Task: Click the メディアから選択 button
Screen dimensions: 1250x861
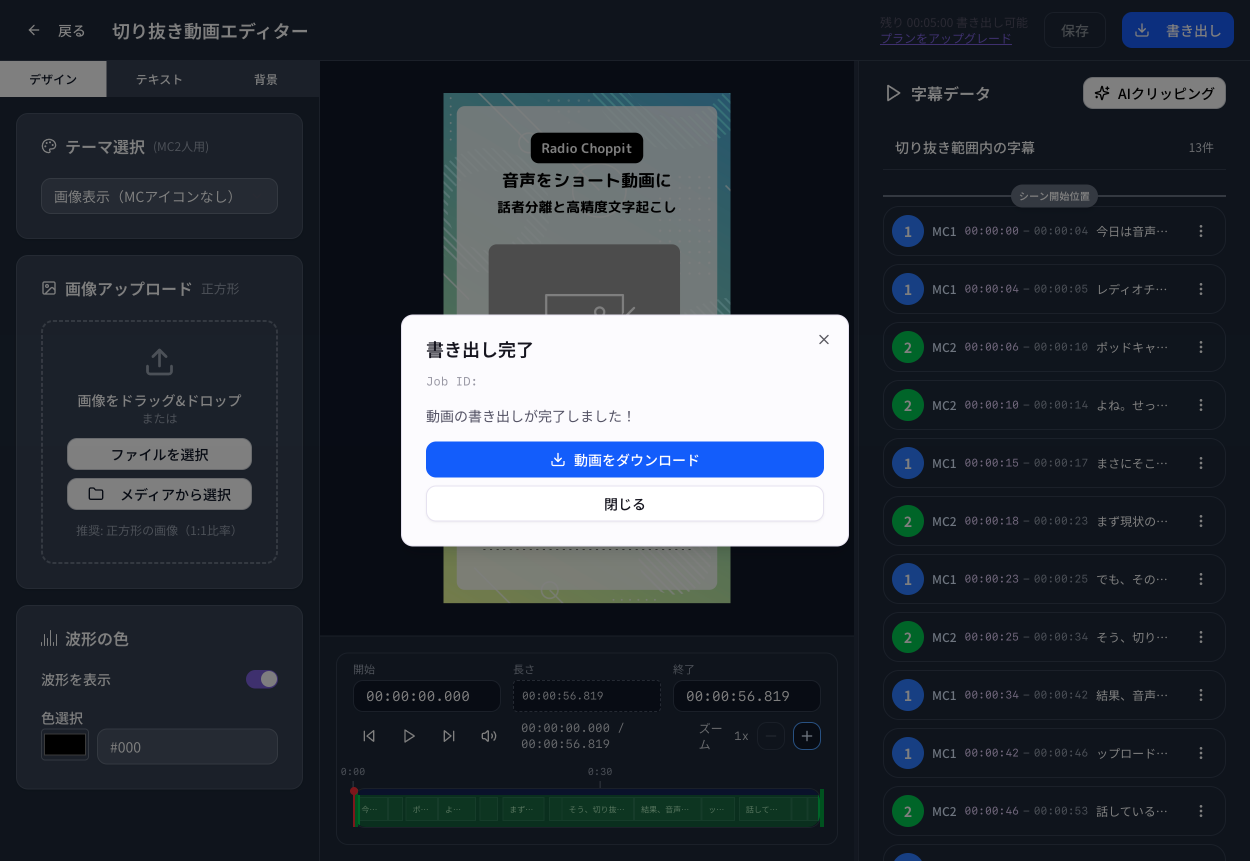Action: pyautogui.click(x=159, y=494)
